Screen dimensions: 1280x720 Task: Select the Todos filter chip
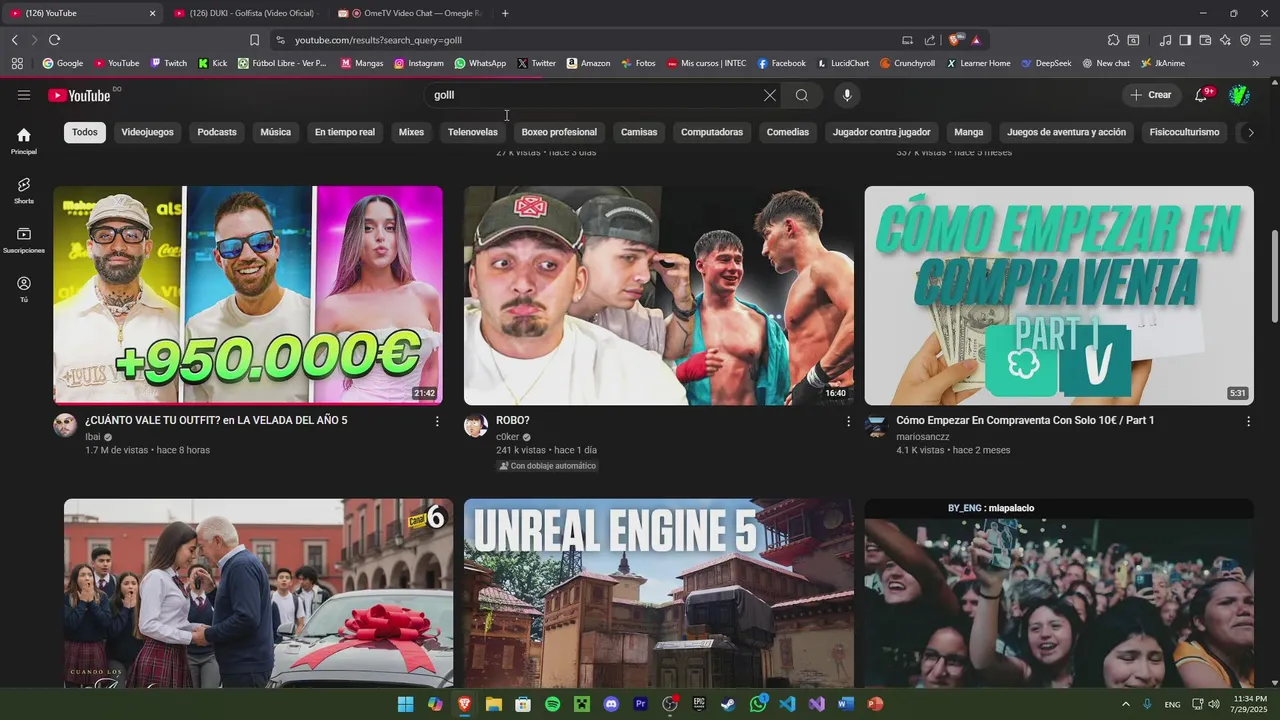pyautogui.click(x=85, y=132)
